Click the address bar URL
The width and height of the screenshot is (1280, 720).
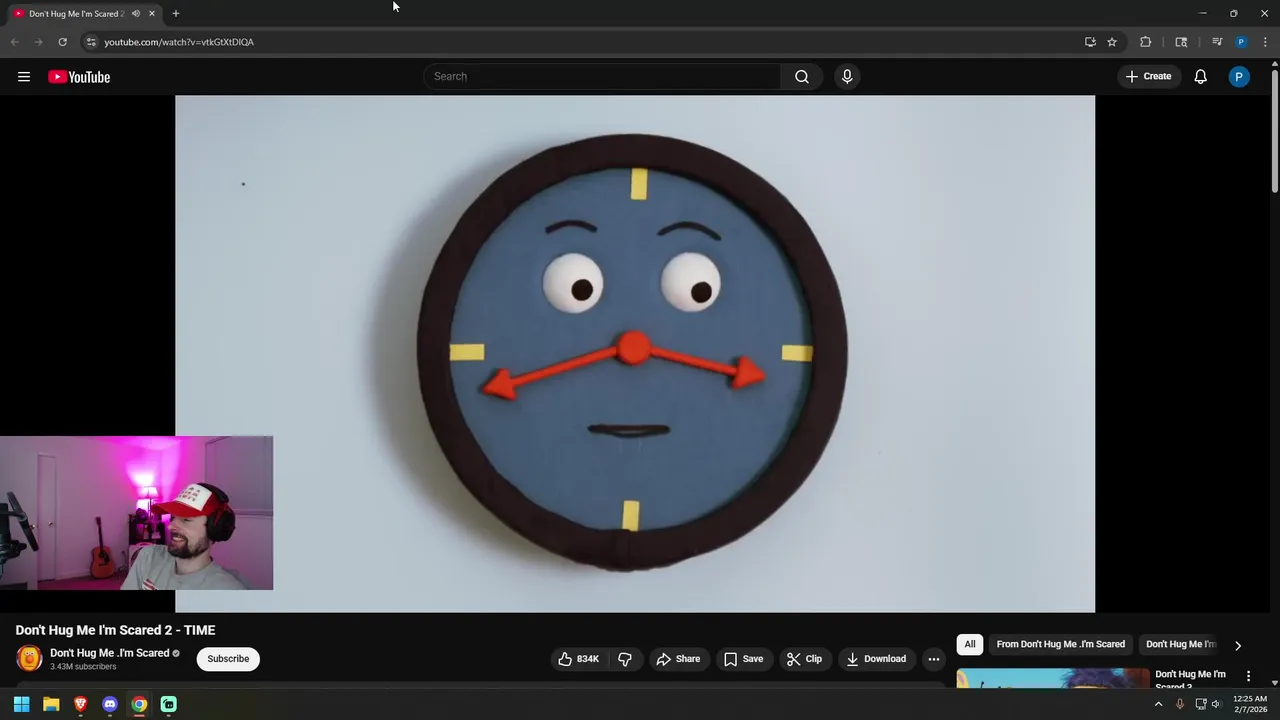(x=179, y=42)
